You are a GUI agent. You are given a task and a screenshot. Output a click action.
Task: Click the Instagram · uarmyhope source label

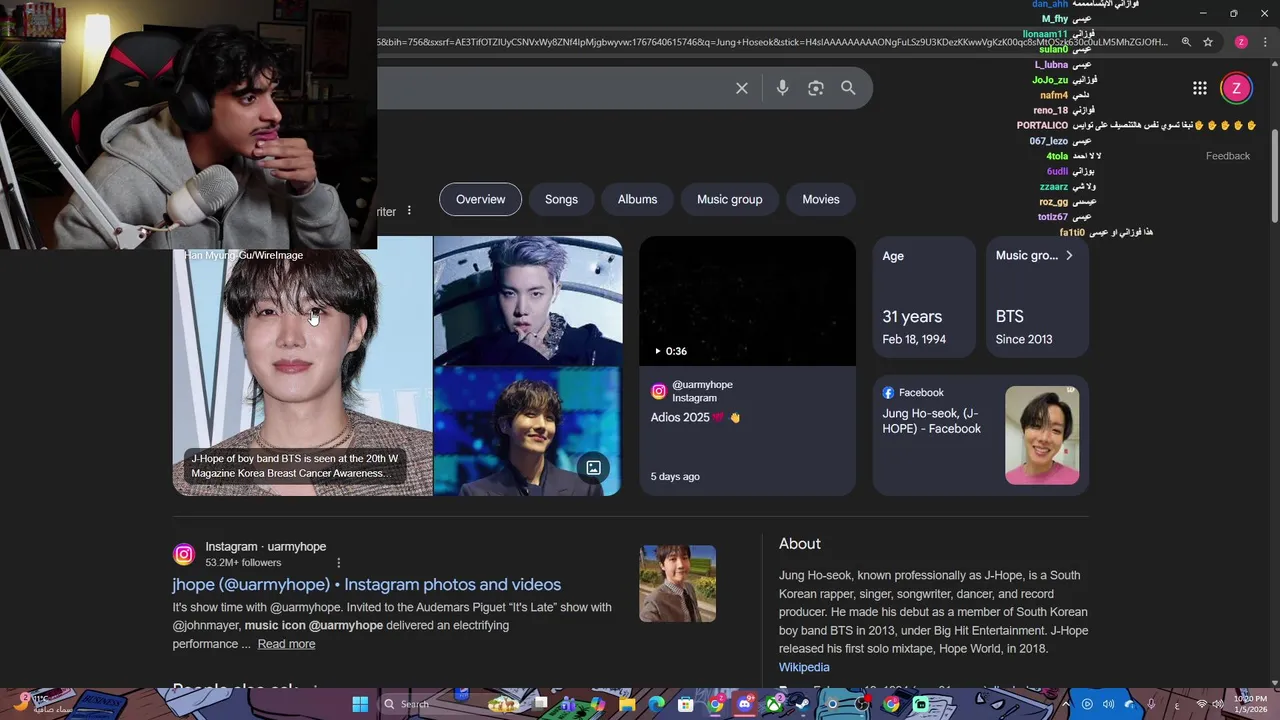coord(266,547)
